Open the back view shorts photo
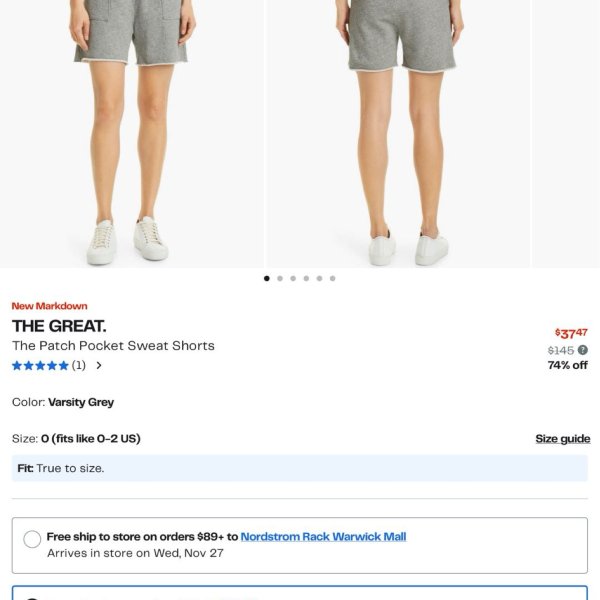The width and height of the screenshot is (600, 600). click(x=399, y=134)
